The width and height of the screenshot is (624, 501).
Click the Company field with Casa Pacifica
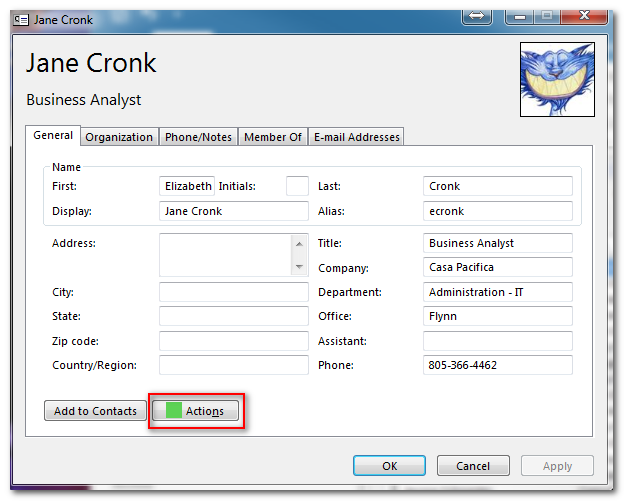497,267
